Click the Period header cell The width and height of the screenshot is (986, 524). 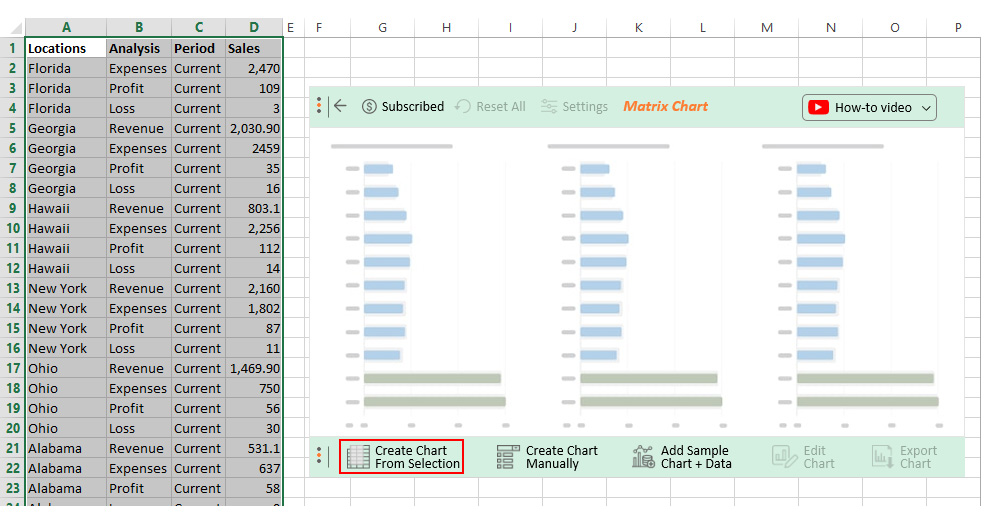[199, 48]
